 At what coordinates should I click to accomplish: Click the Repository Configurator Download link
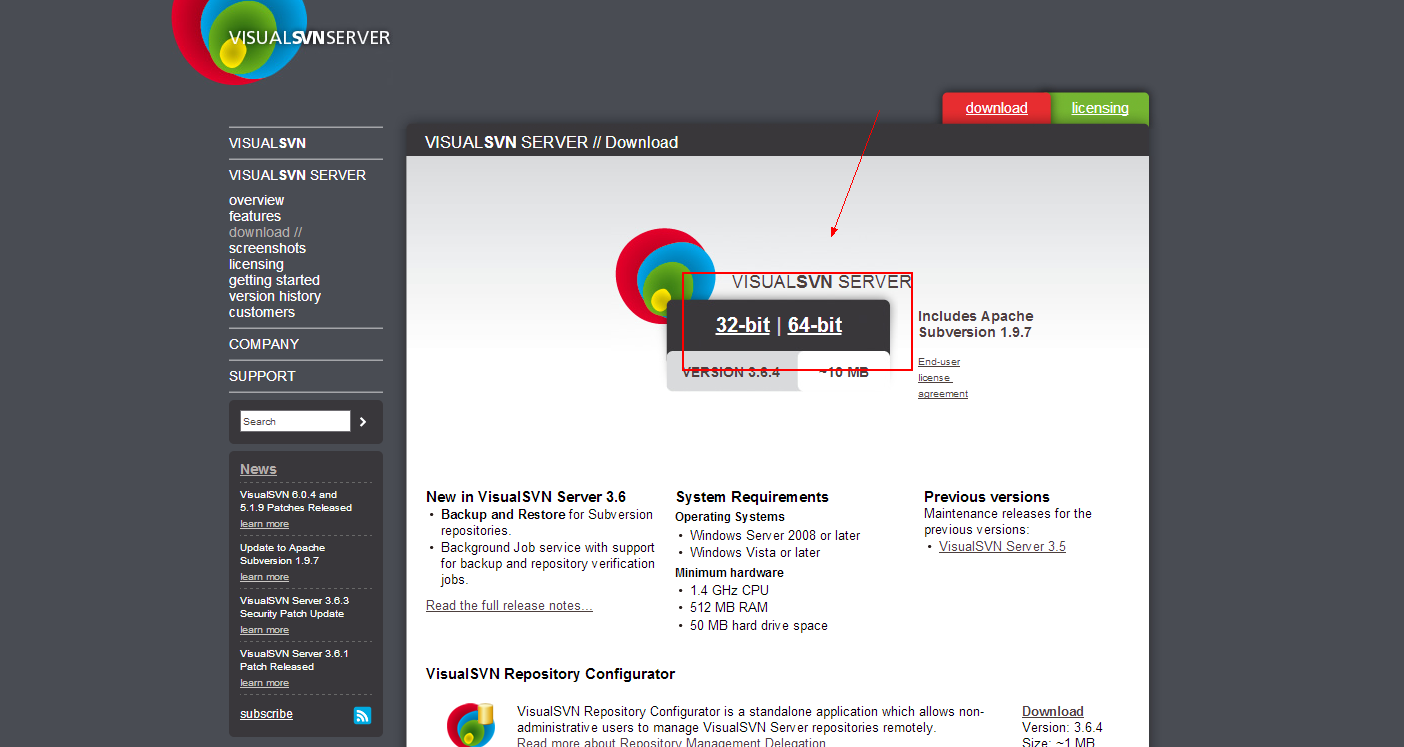tap(1053, 712)
